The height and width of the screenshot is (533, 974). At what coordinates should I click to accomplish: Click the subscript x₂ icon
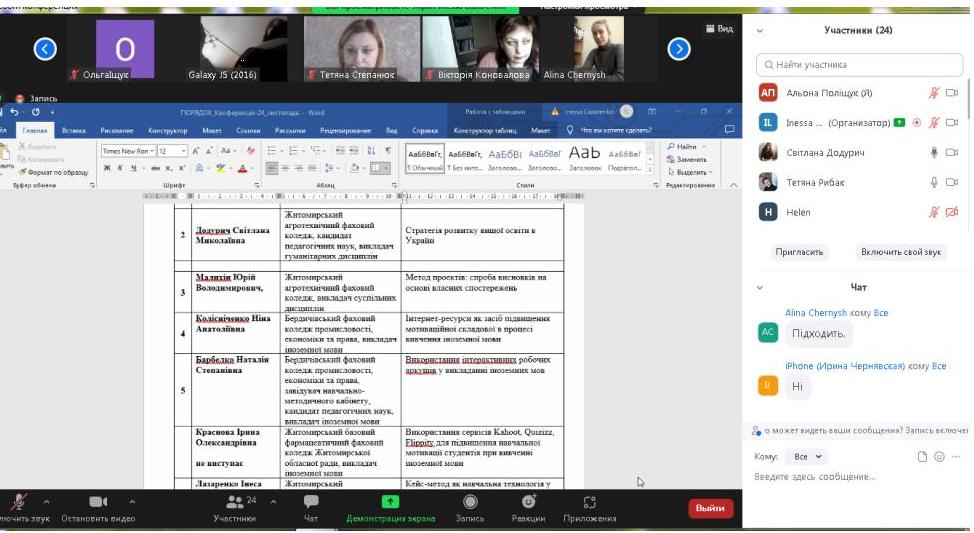tap(169, 168)
